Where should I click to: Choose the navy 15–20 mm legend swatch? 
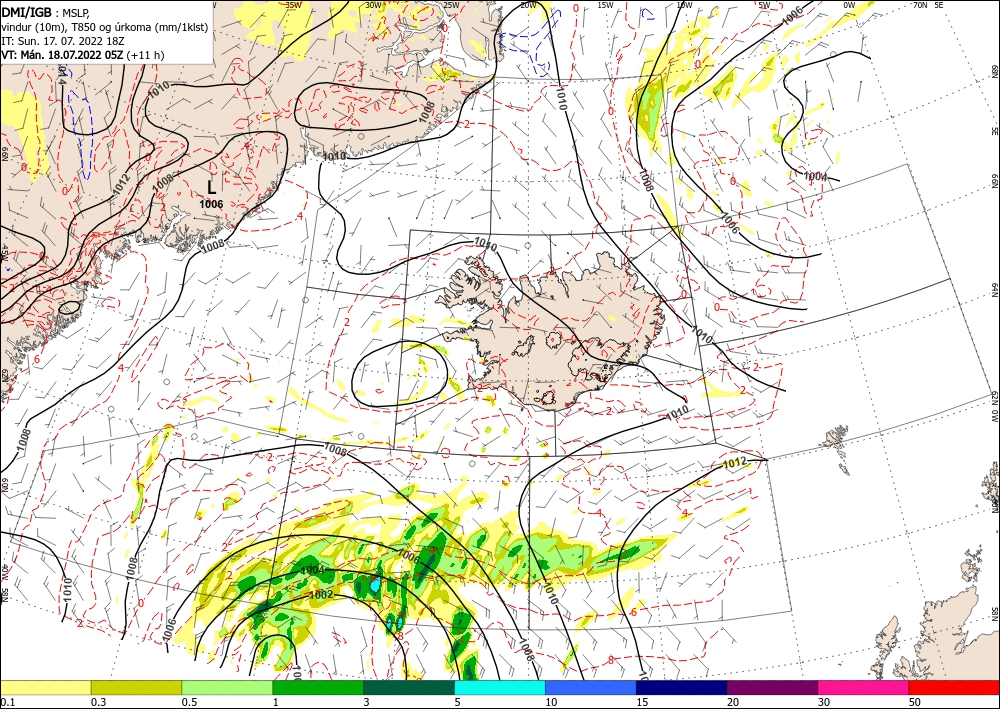coord(682,687)
